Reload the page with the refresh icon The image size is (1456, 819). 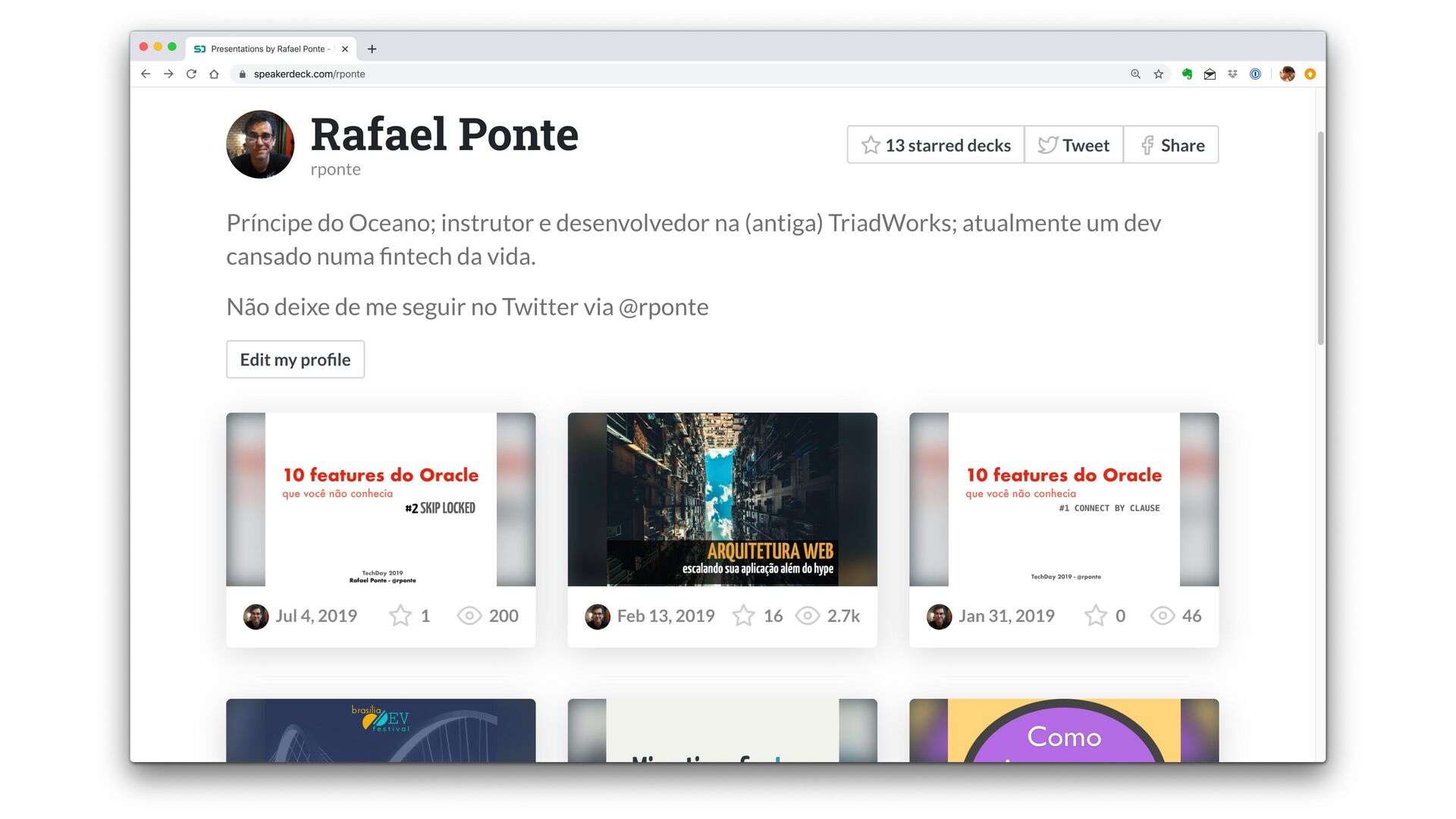191,74
